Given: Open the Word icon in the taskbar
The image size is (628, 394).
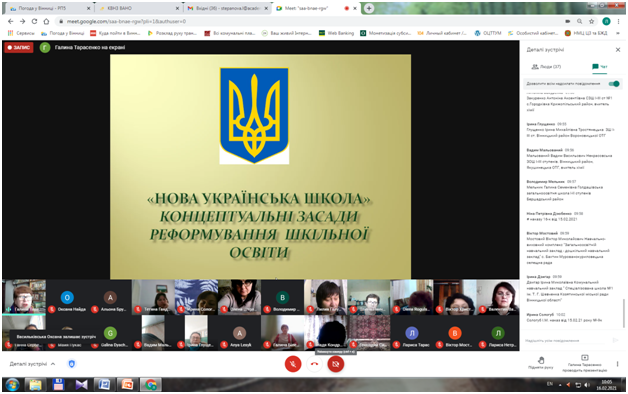Looking at the screenshot, I should (x=105, y=385).
